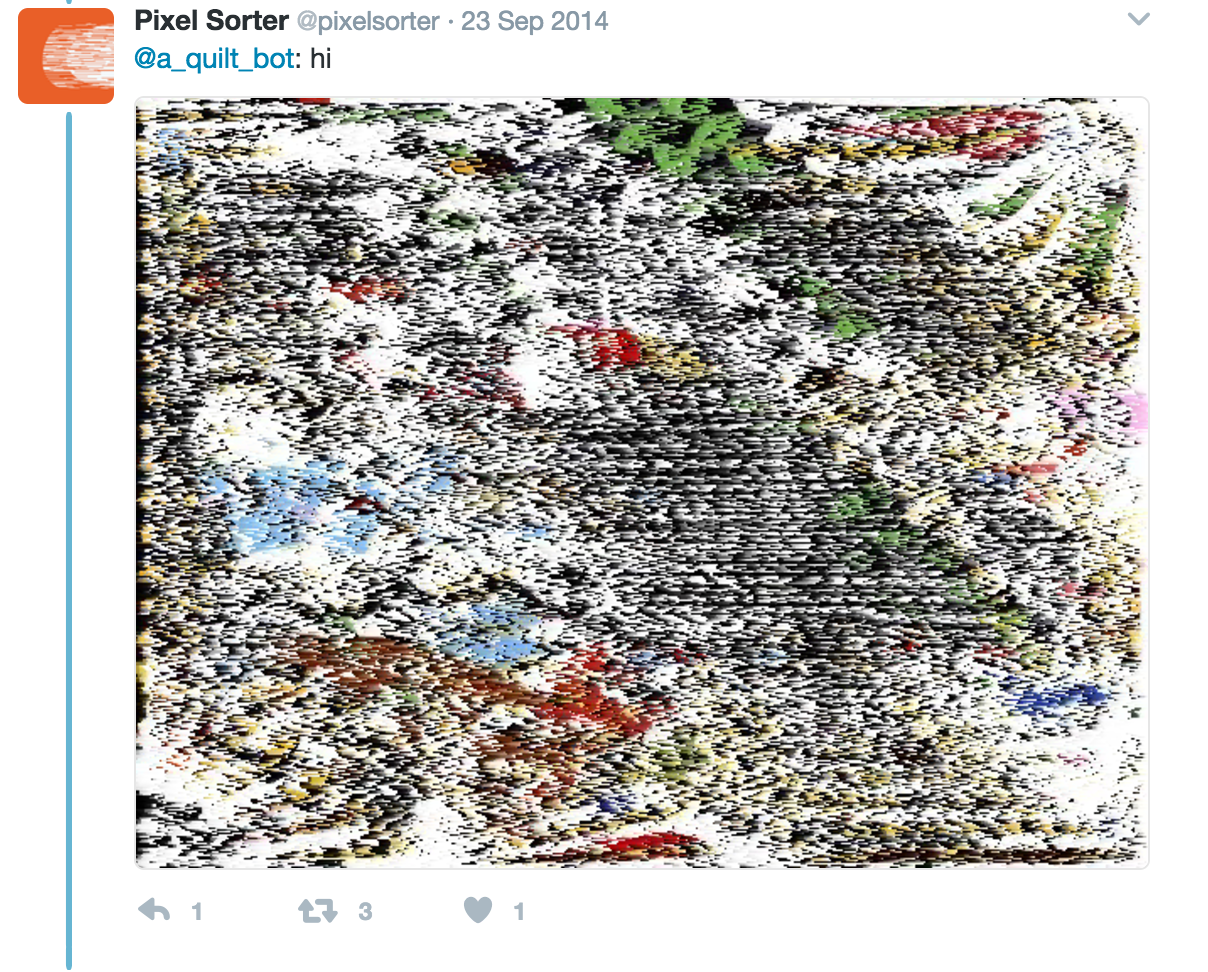Screen dimensions: 1208x972
Task: Like the tweet with the heart icon
Action: [479, 911]
